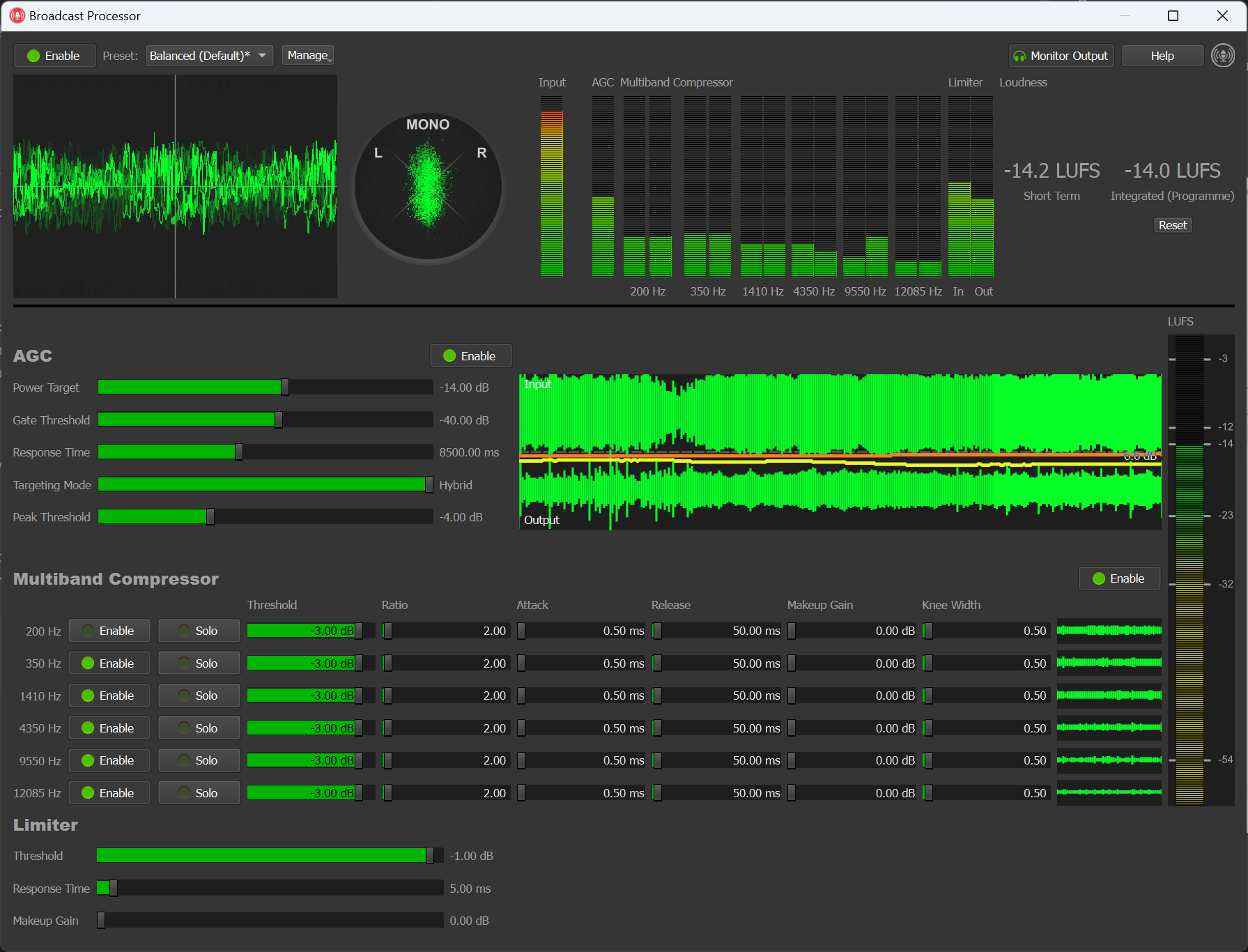Click the 9550 Hz Makeup Gain slider
This screenshot has height=952, width=1248.
[852, 760]
